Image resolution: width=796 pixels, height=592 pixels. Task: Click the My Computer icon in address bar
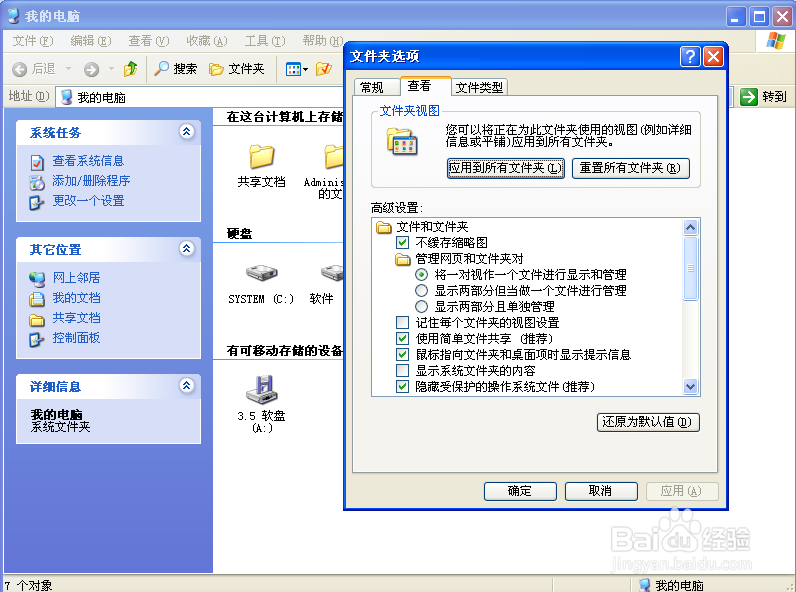coord(67,97)
